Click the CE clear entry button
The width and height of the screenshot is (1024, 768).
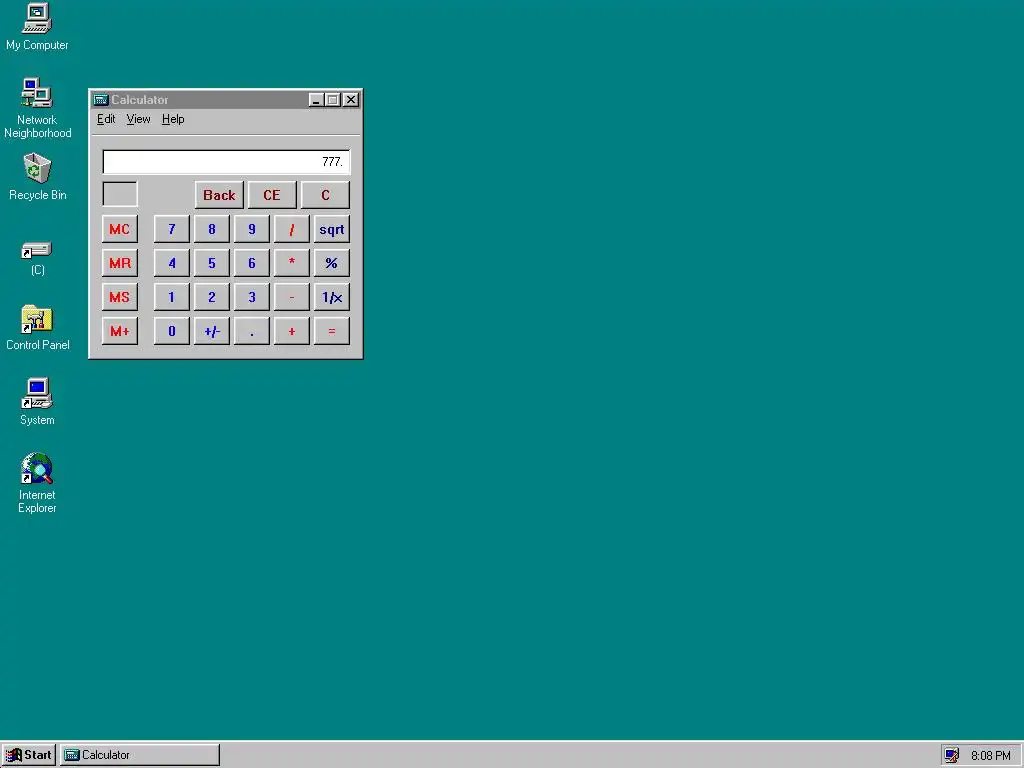pos(272,195)
